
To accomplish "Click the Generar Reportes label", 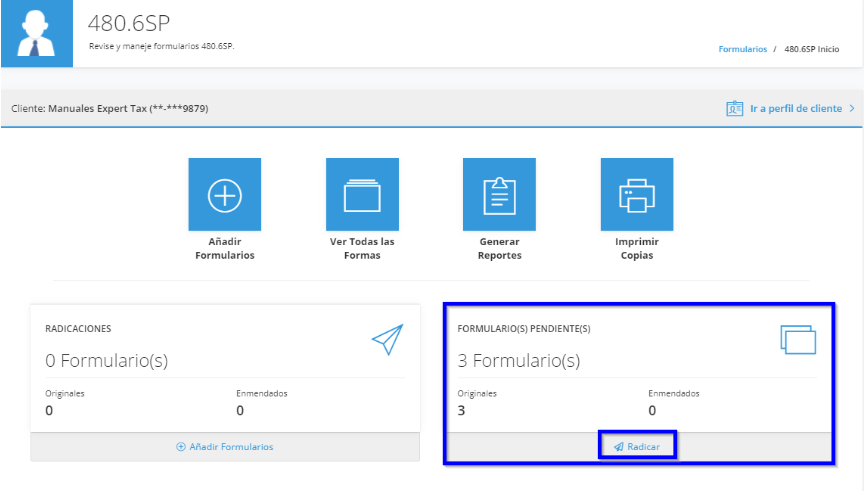I will (x=499, y=249).
